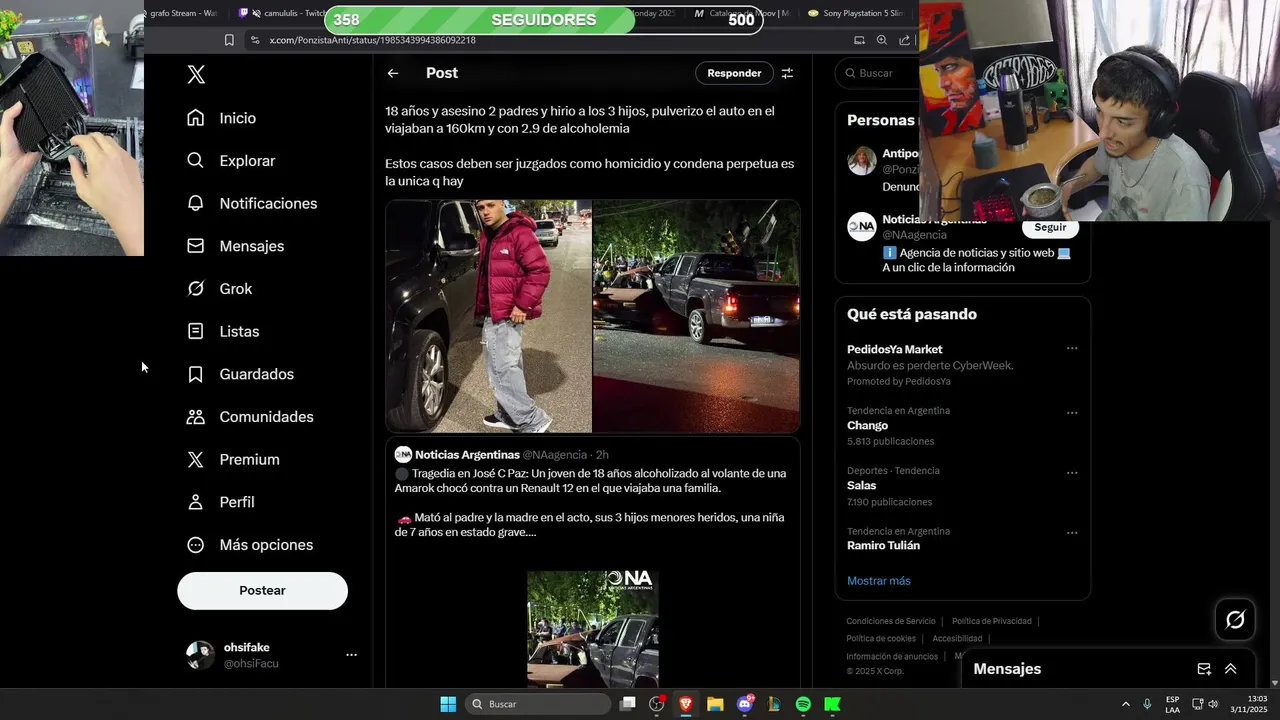
Task: Open Condiciones de Servicio link
Action: 891,621
